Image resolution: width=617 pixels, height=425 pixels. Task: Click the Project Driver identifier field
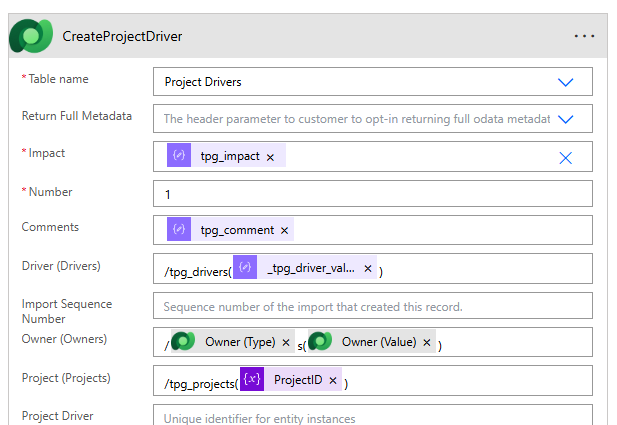(x=373, y=415)
